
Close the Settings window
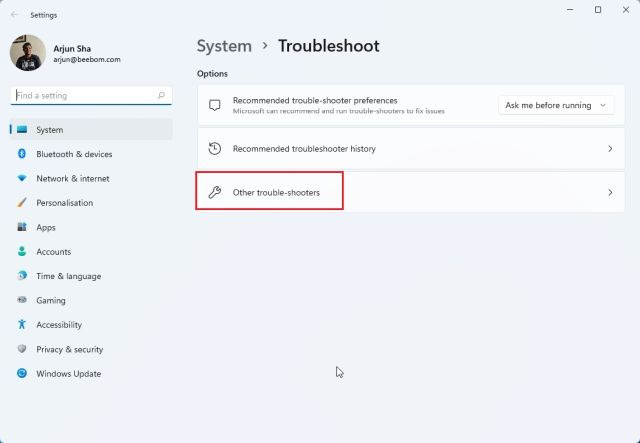tap(626, 10)
